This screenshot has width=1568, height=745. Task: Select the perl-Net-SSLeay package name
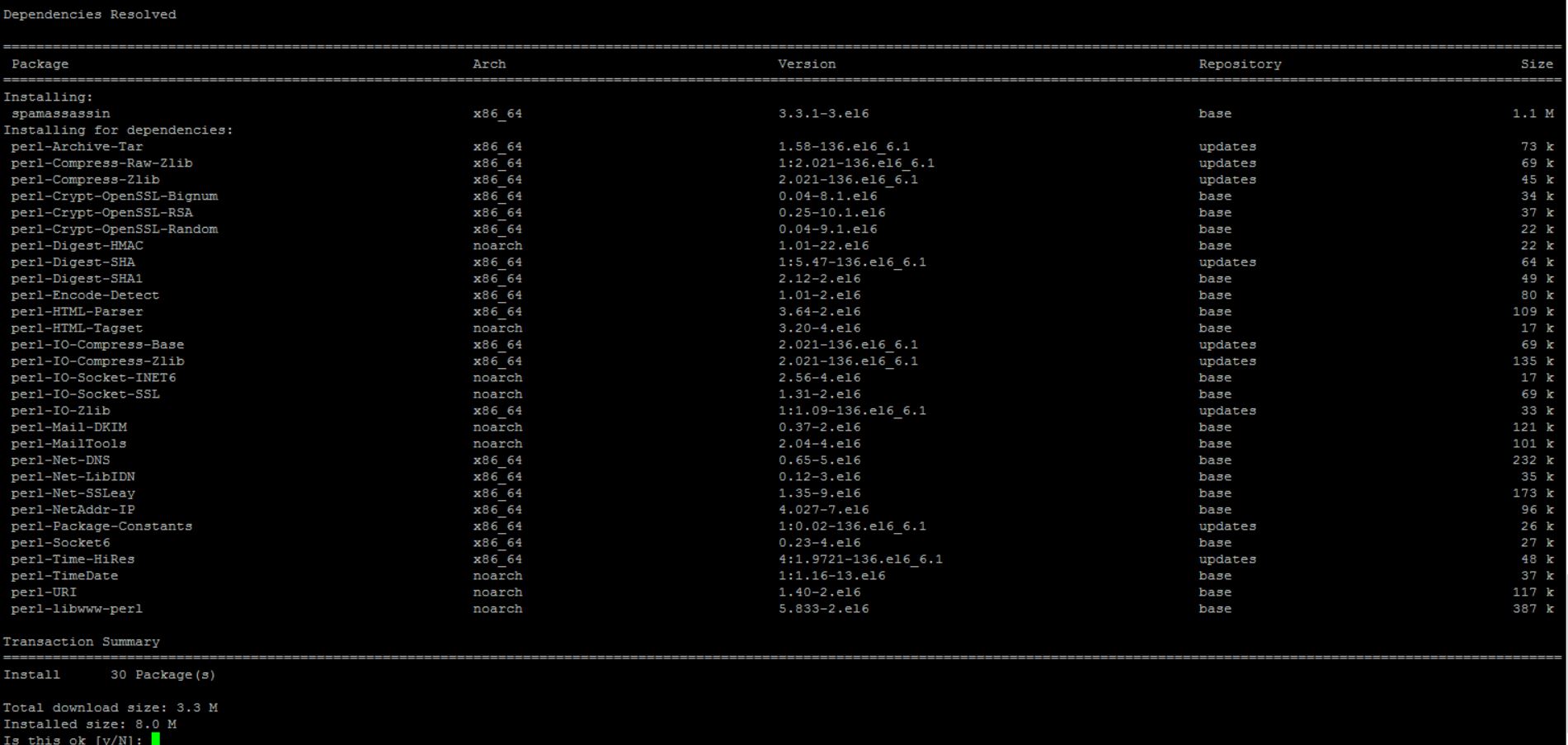(x=73, y=493)
